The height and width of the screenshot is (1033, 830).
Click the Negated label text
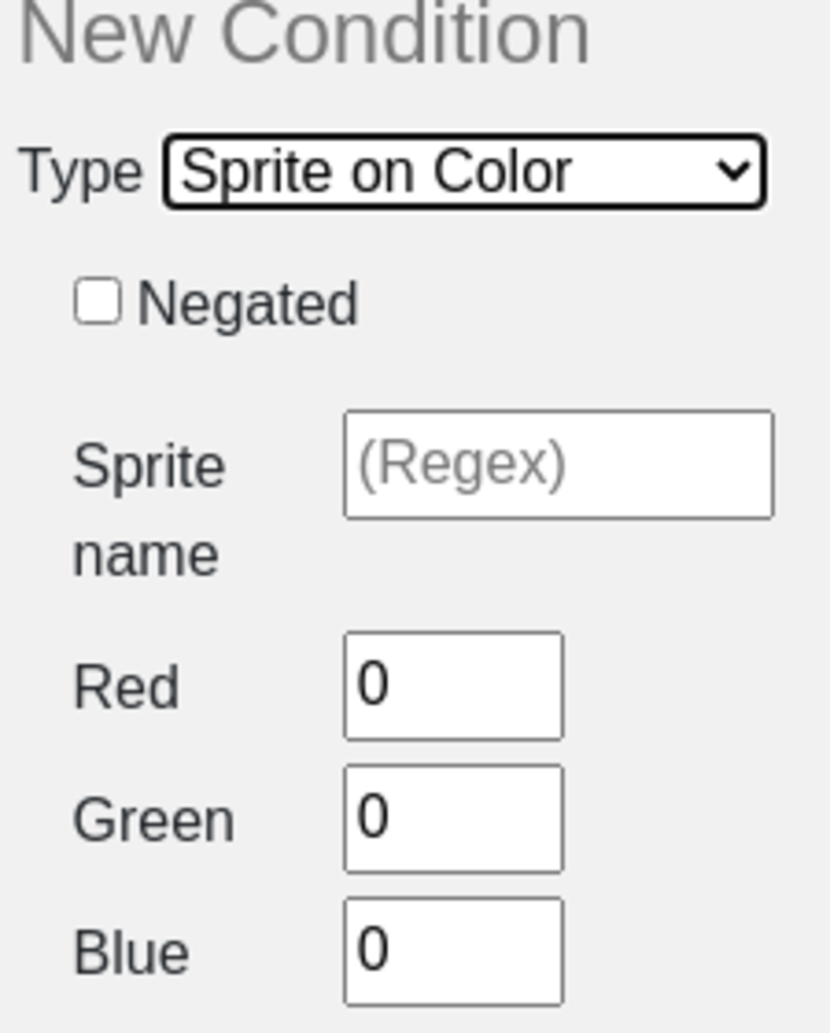247,304
